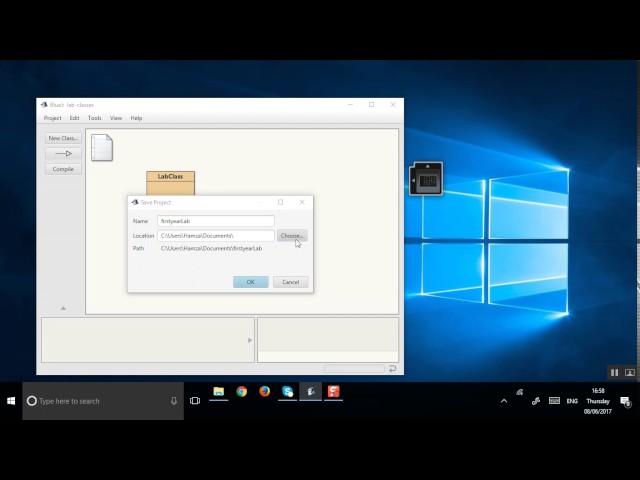This screenshot has width=640, height=480.
Task: Open the Project menu in BlueJ
Action: [x=52, y=118]
